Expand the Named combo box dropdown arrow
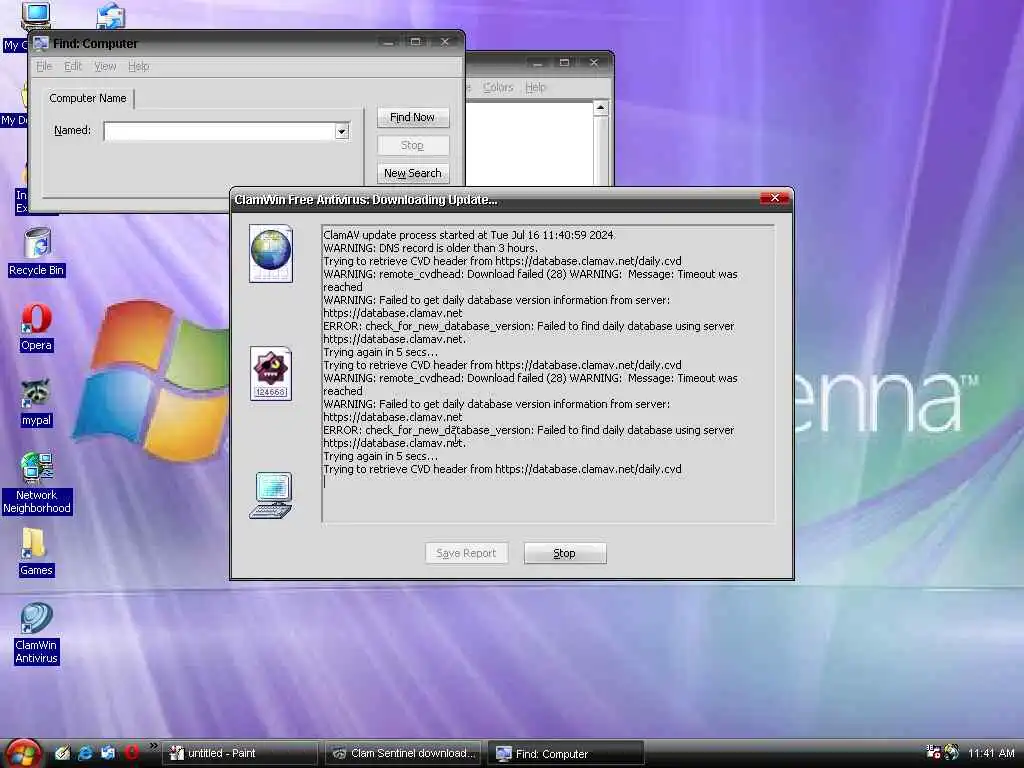The width and height of the screenshot is (1024, 768). pyautogui.click(x=342, y=131)
